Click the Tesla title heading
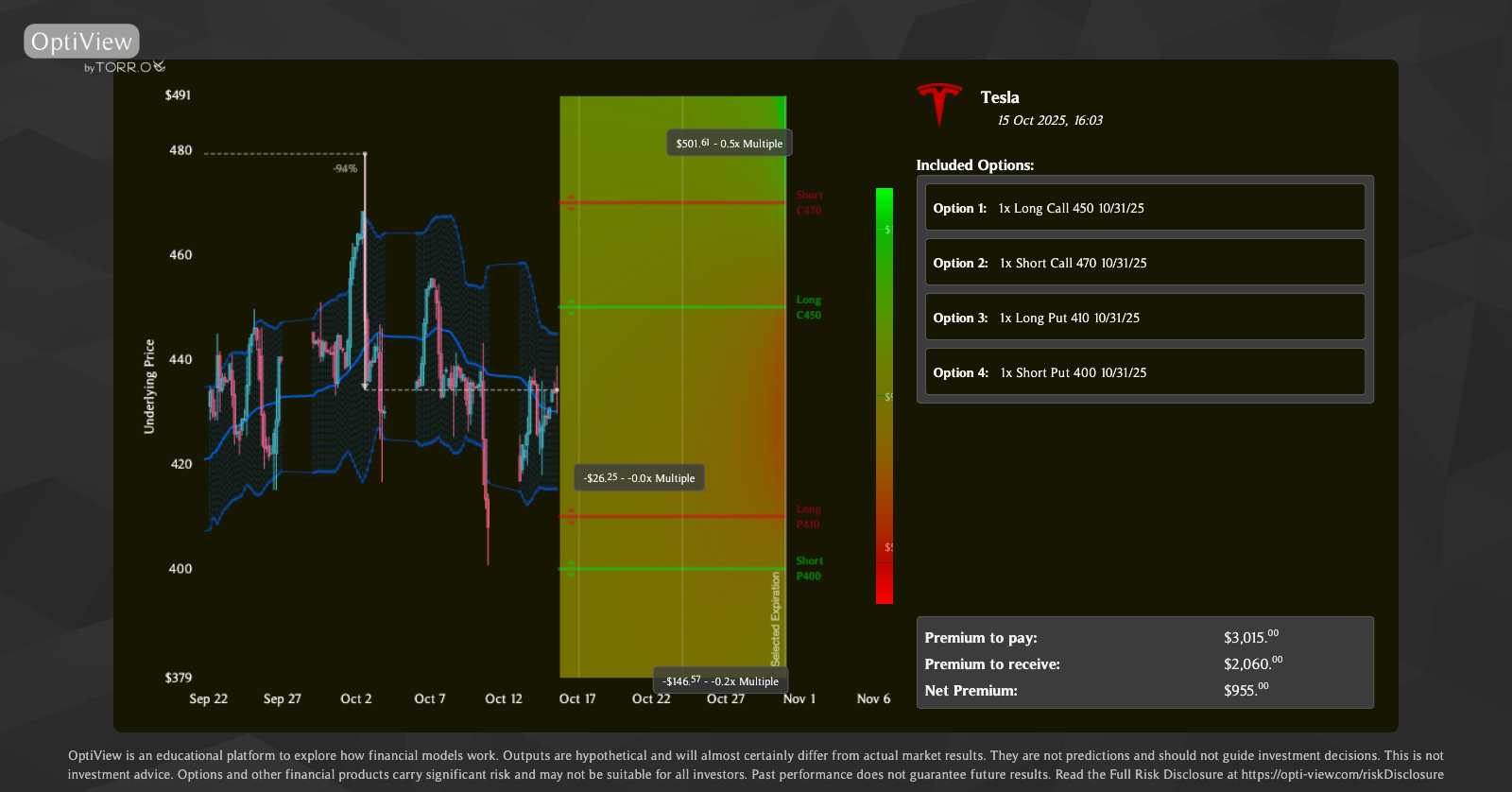 (x=999, y=97)
